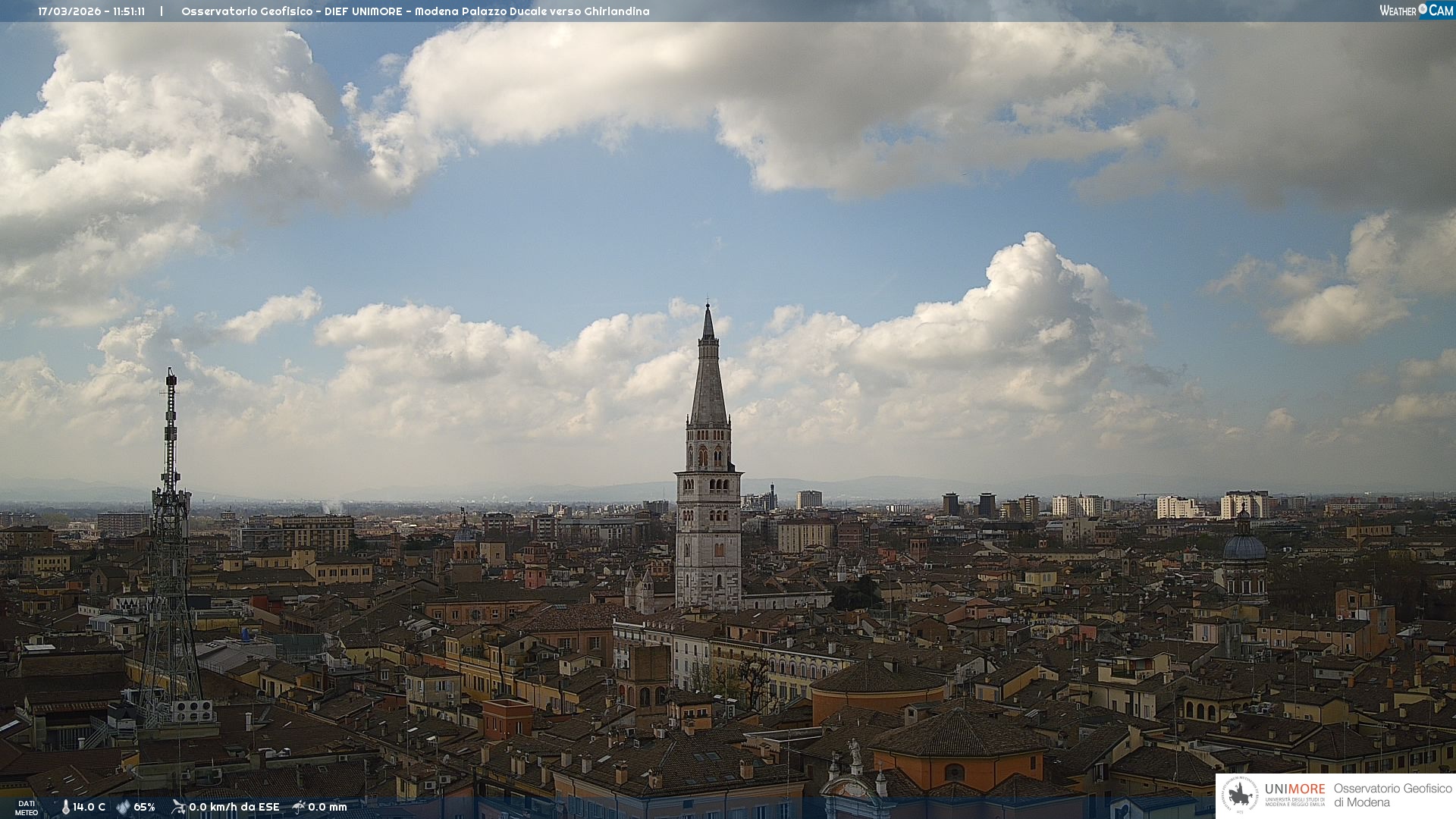Click the 65% humidity value

144,807
